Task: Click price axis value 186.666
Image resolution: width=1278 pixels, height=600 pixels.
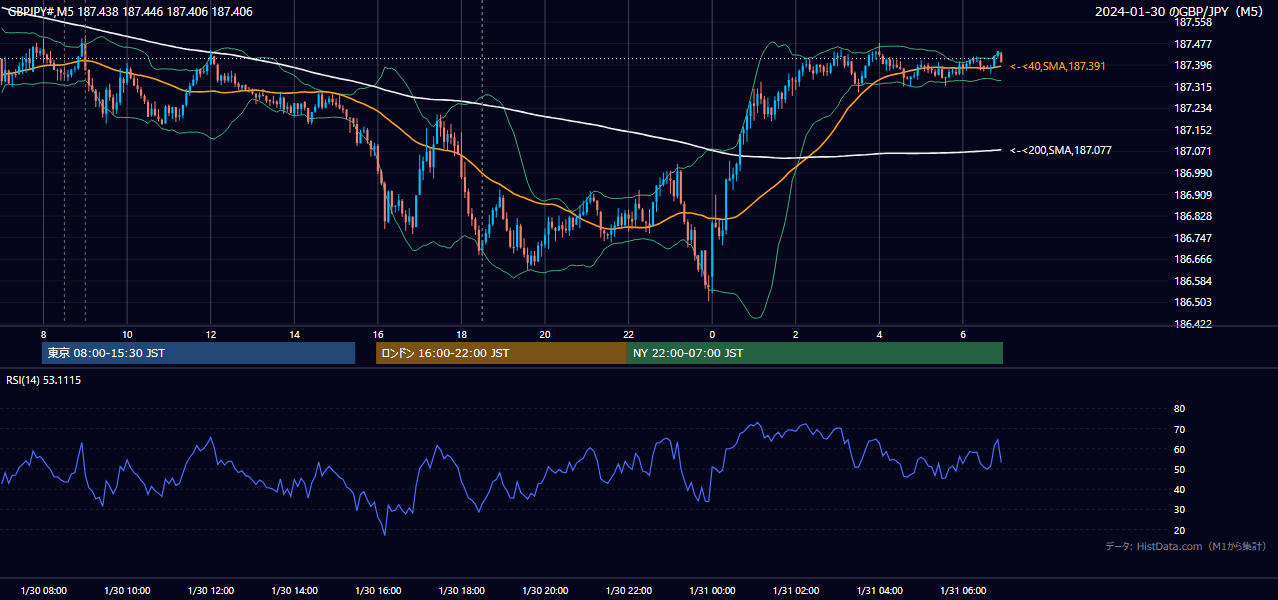Action: click(x=1193, y=259)
